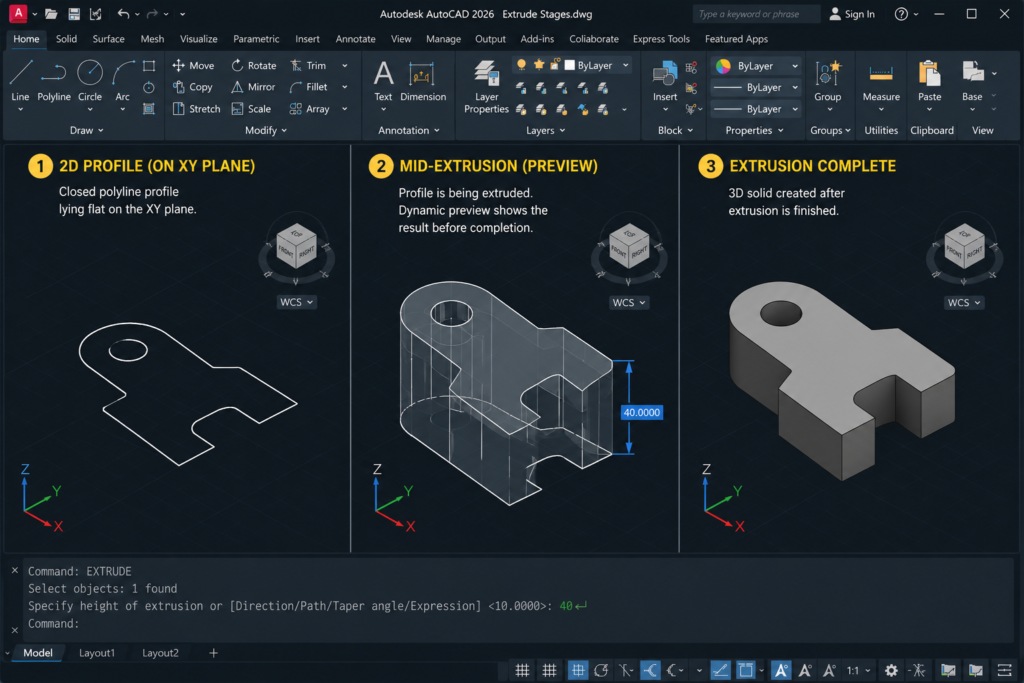
Task: Click the Measure tool
Action: coord(881,80)
